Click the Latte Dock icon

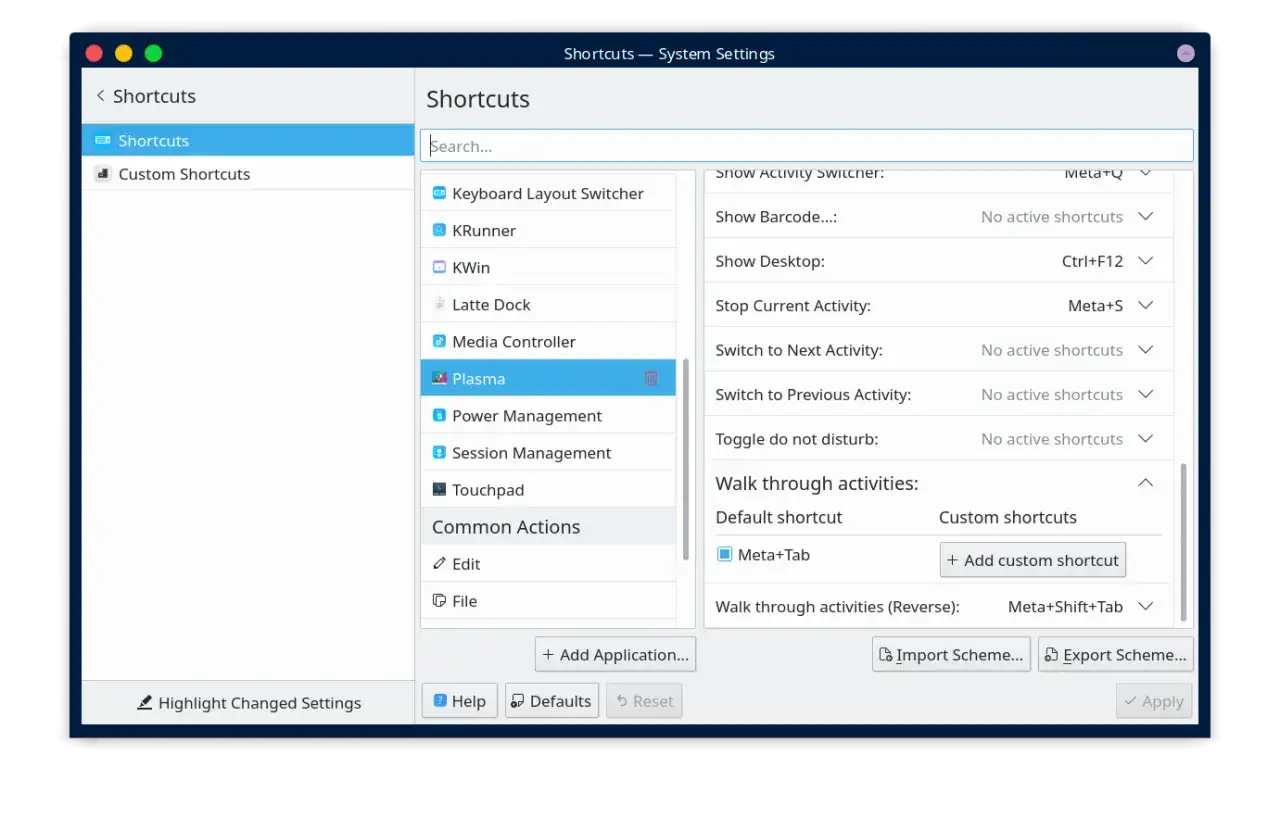[439, 304]
